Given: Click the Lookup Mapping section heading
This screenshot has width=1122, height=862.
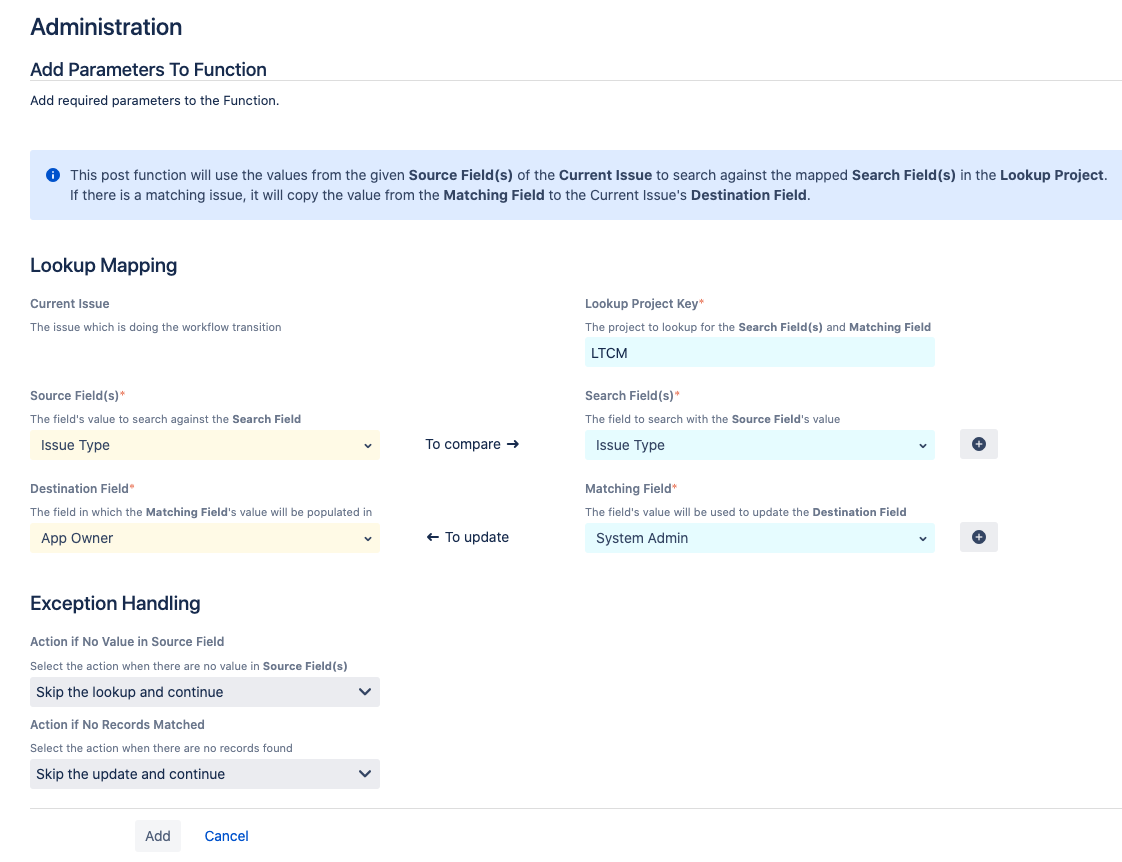Looking at the screenshot, I should pyautogui.click(x=104, y=265).
